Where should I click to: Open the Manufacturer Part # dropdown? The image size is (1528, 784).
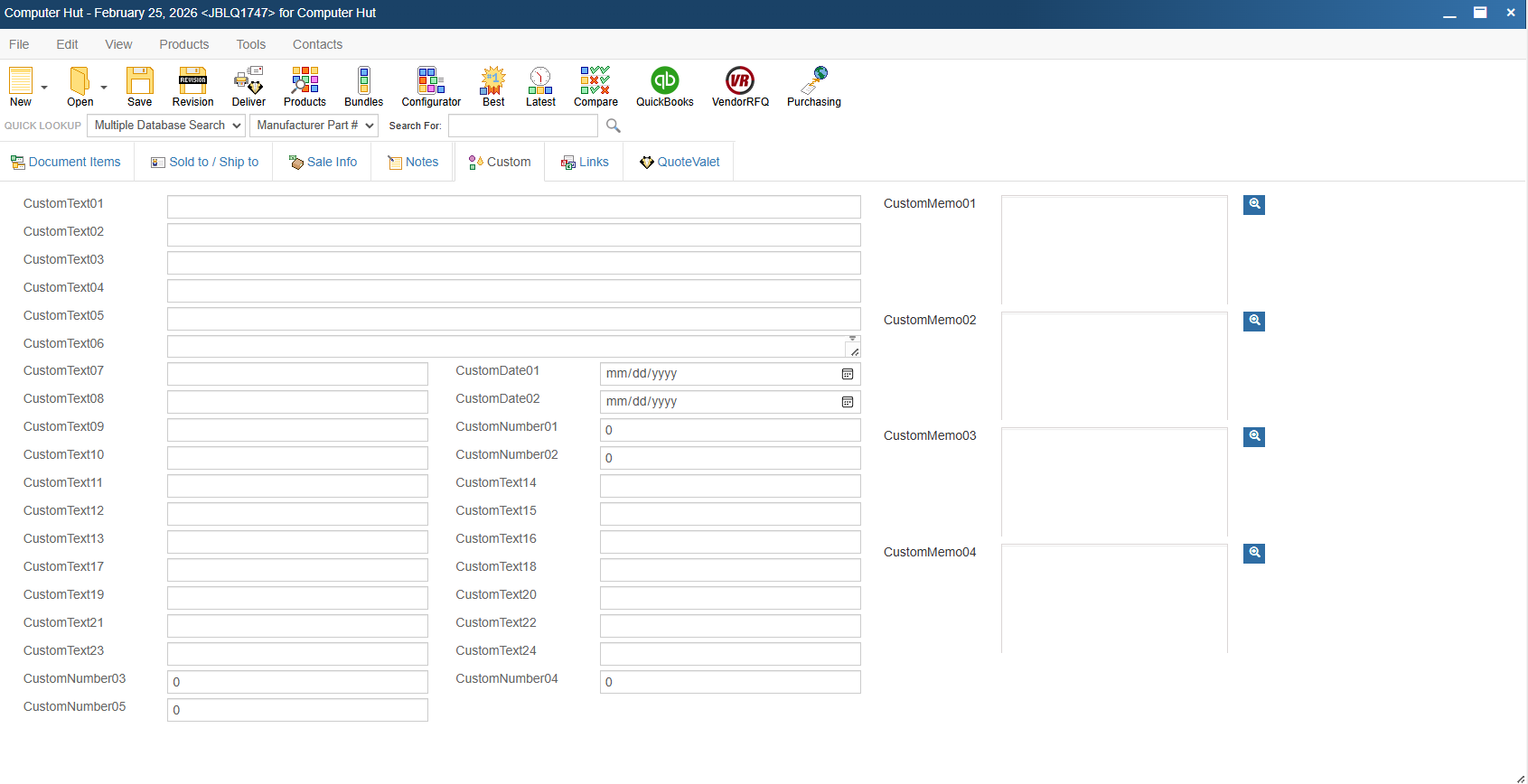pos(314,126)
